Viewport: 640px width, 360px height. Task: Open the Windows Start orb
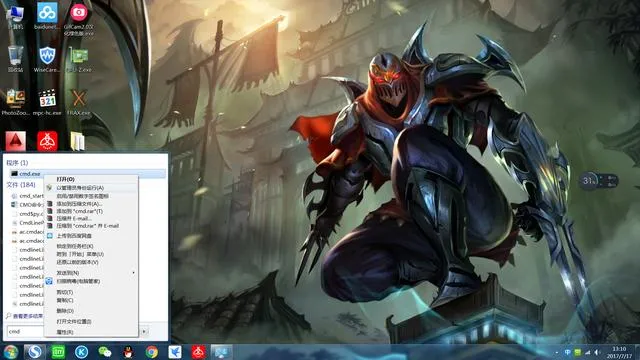click(11, 351)
